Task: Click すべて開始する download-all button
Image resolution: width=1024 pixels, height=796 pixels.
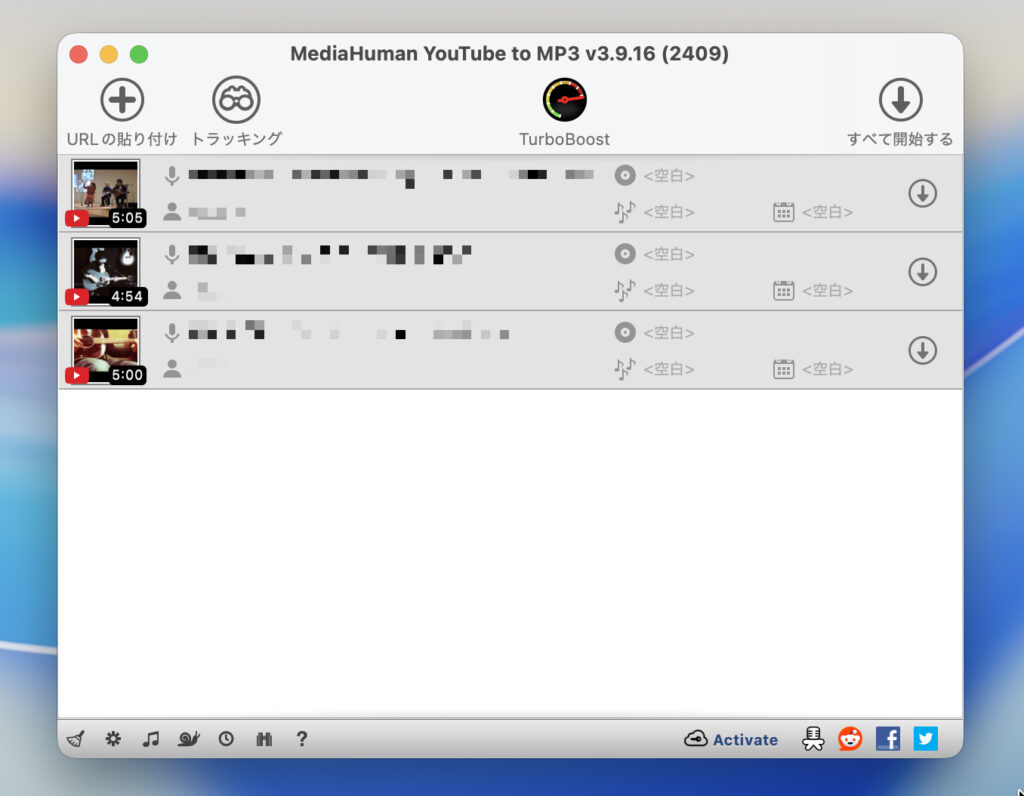Action: coord(900,100)
